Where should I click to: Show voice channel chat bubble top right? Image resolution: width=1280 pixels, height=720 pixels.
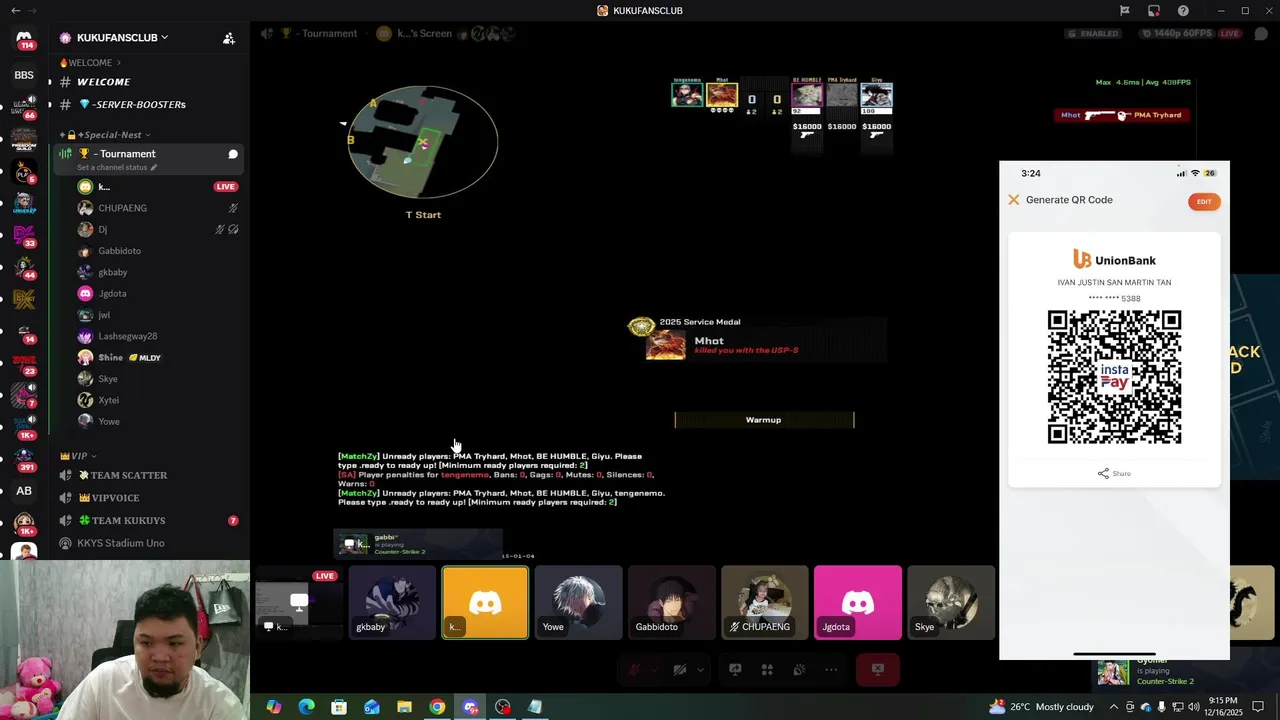click(x=1261, y=33)
